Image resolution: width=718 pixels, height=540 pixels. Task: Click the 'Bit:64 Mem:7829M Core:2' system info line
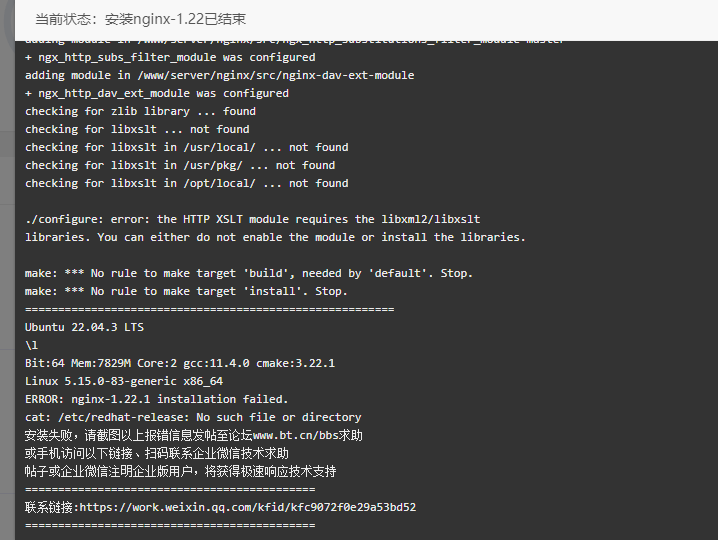(180, 363)
